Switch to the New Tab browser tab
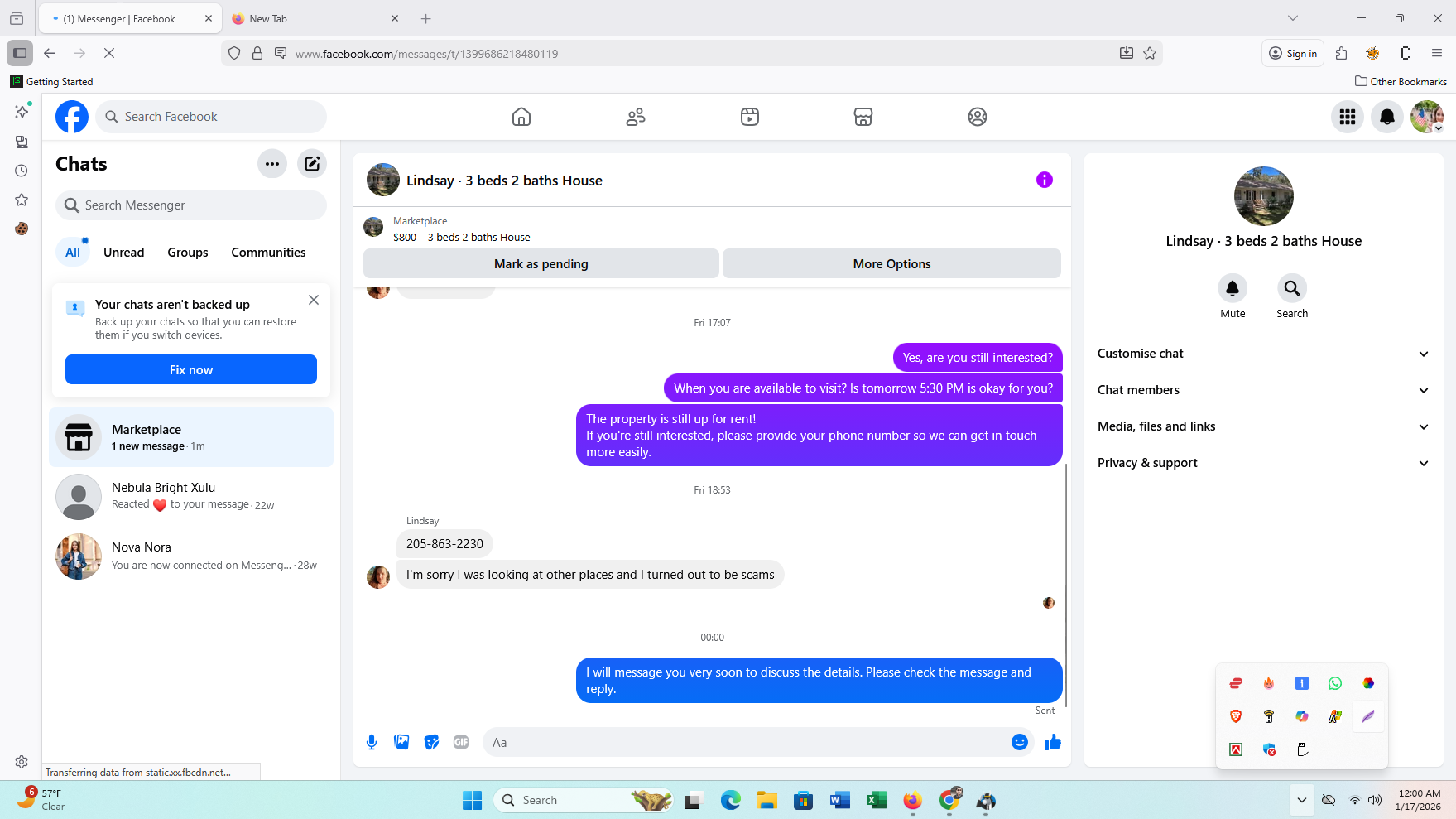 point(315,18)
